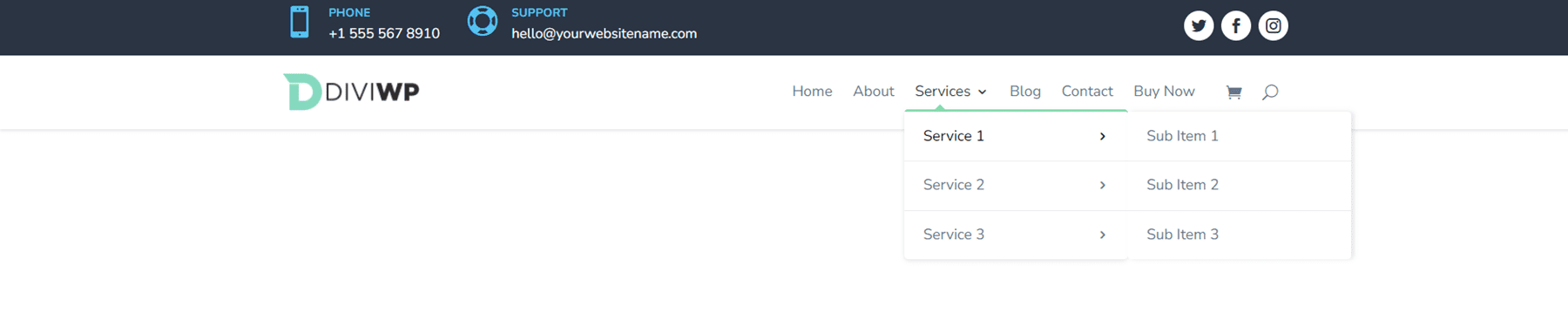Image resolution: width=1568 pixels, height=327 pixels.
Task: Click the support email address
Action: 604,33
